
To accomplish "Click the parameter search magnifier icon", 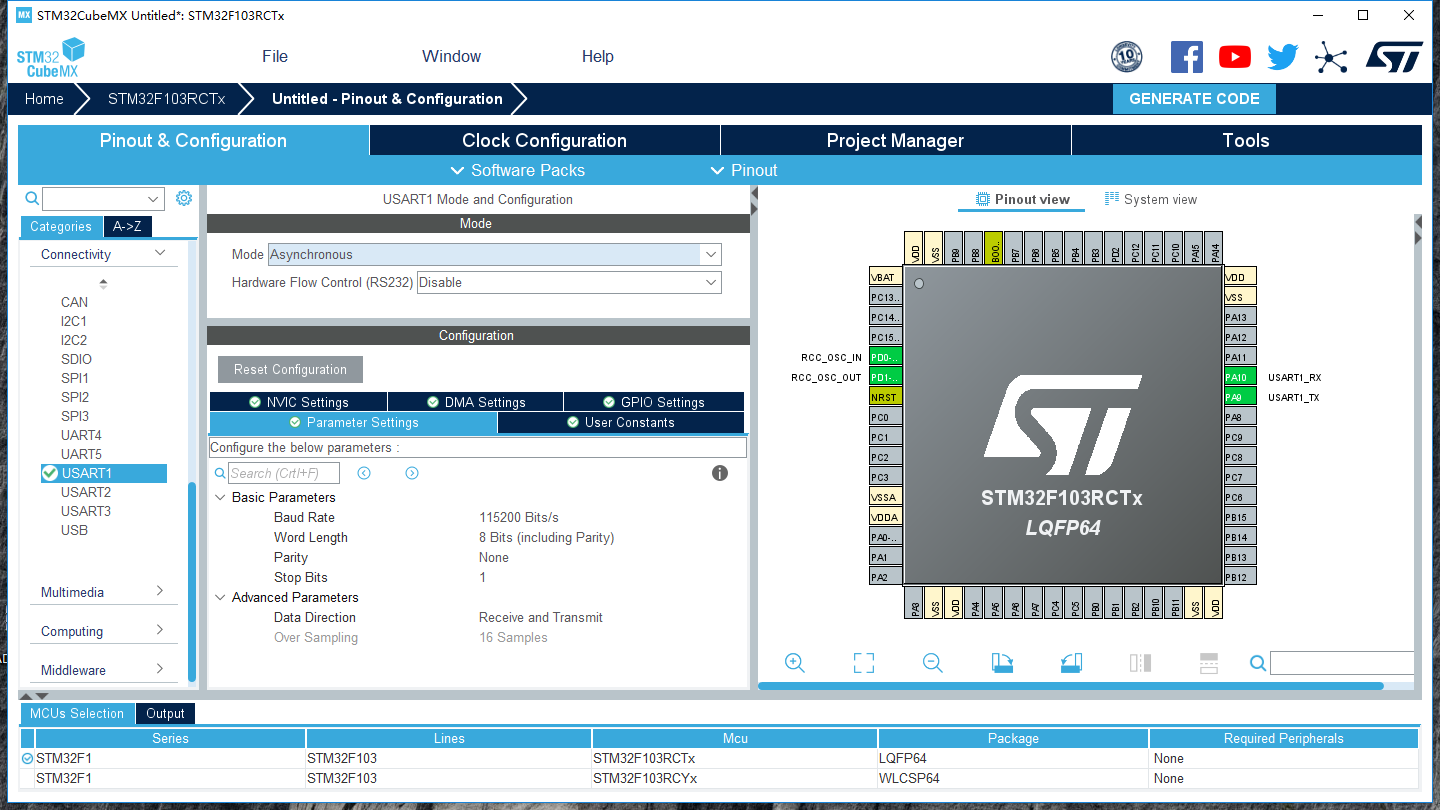I will 220,473.
